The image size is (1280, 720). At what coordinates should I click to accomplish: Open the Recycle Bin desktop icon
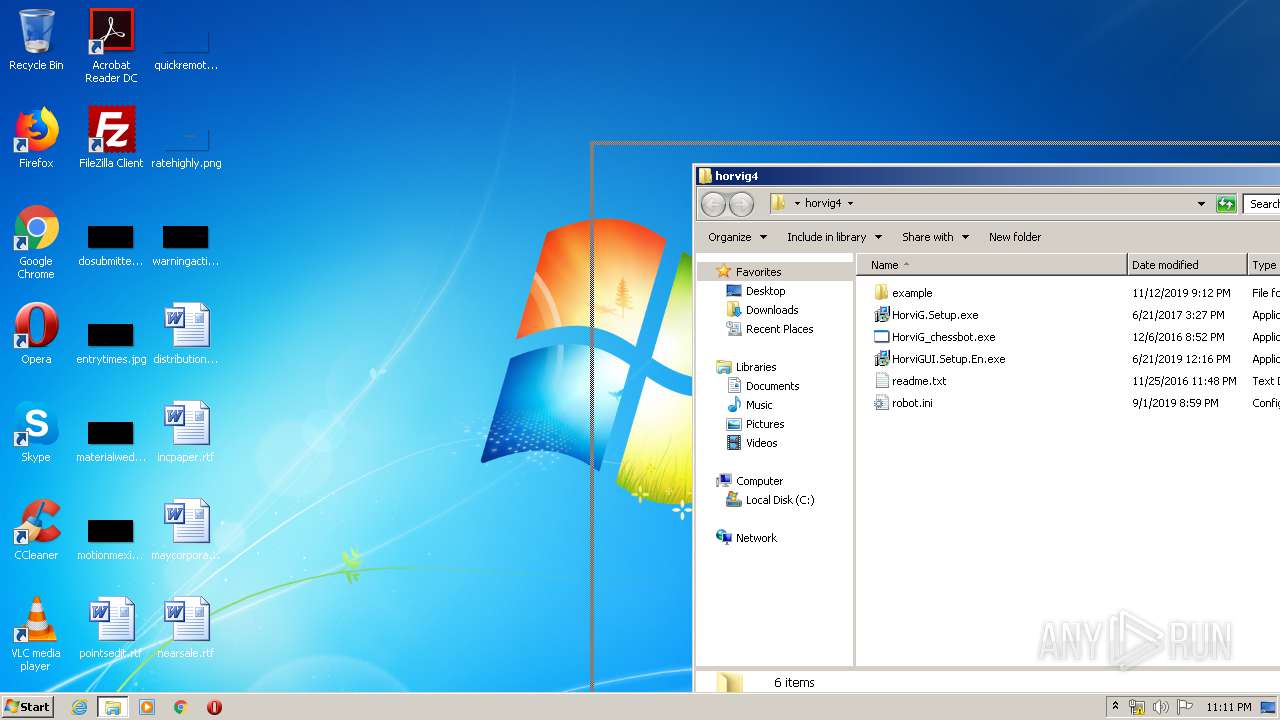(x=36, y=40)
